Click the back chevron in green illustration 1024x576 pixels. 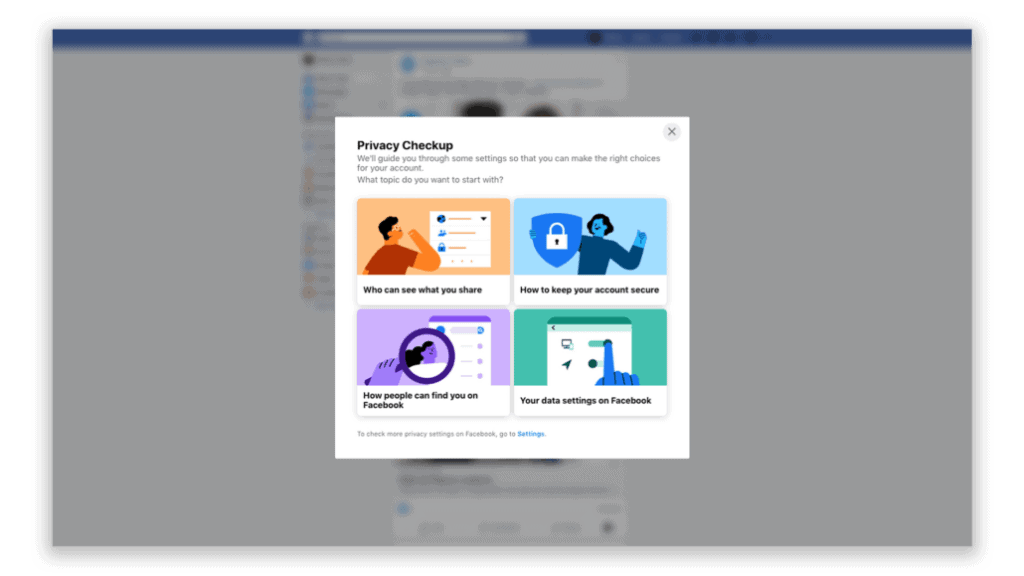tap(553, 328)
